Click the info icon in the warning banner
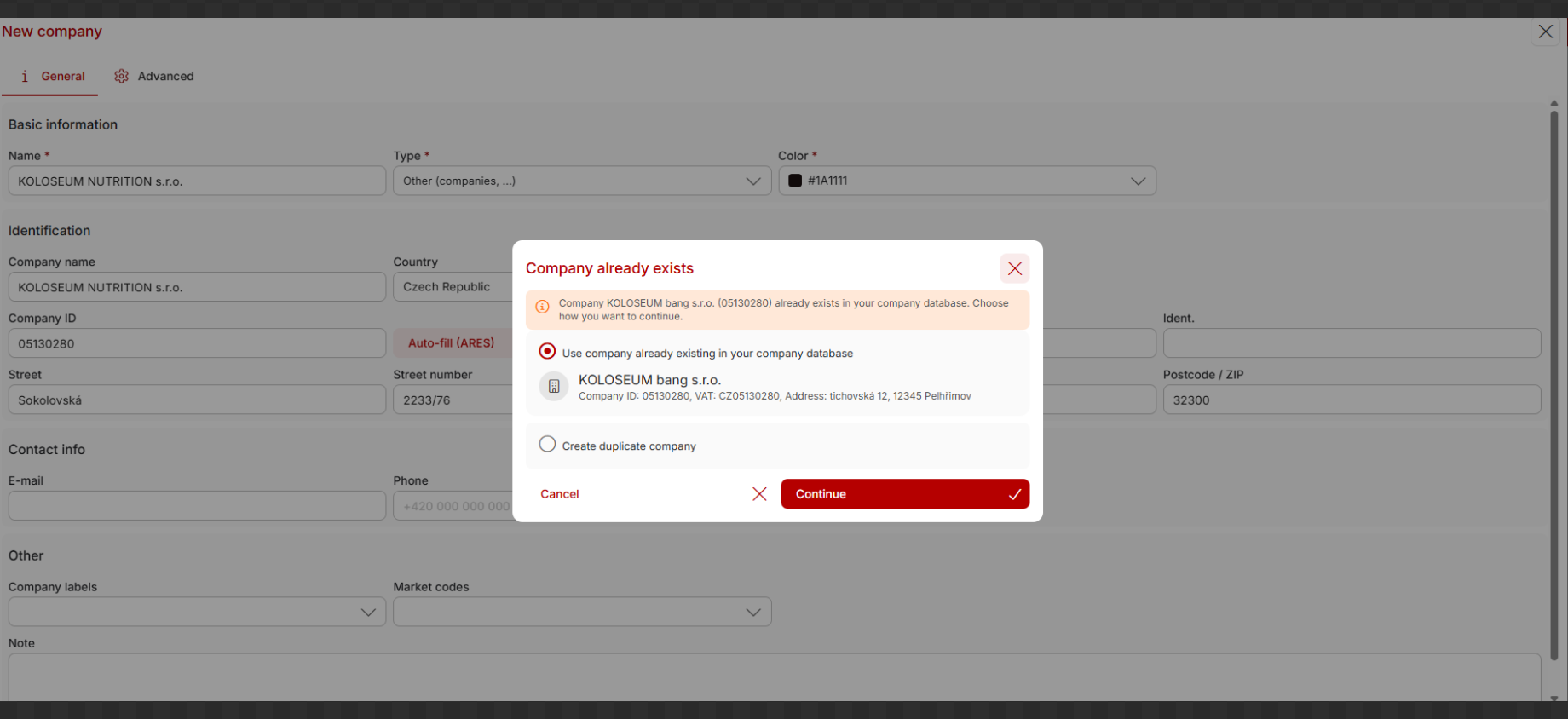Viewport: 1568px width, 719px height. click(542, 307)
